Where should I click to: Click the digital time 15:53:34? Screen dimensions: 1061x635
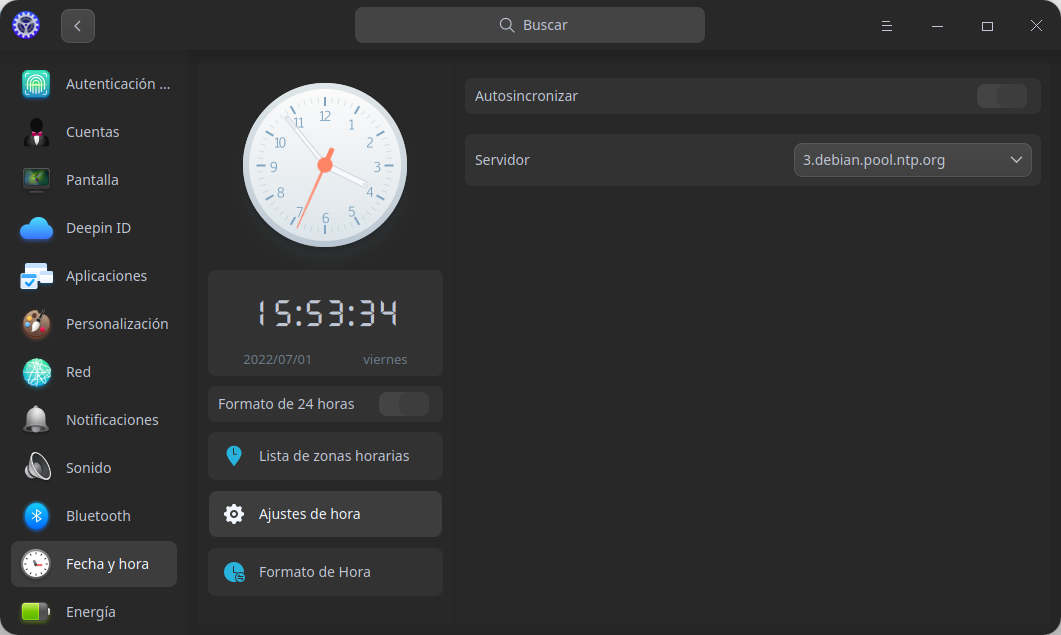coord(327,313)
